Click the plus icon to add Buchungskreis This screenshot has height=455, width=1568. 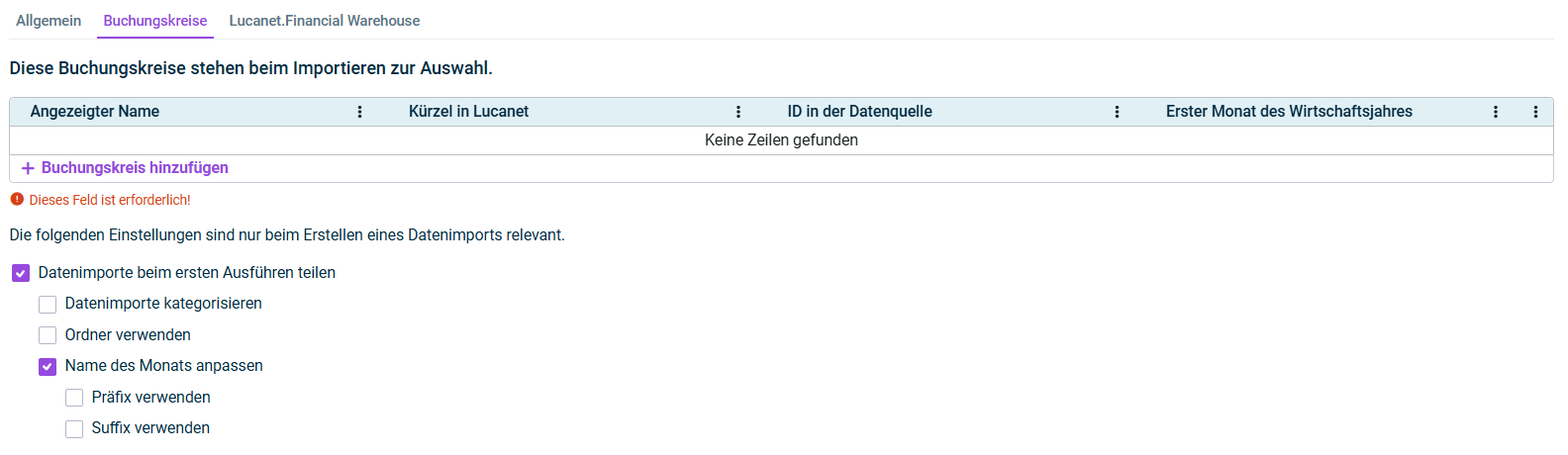[28, 168]
